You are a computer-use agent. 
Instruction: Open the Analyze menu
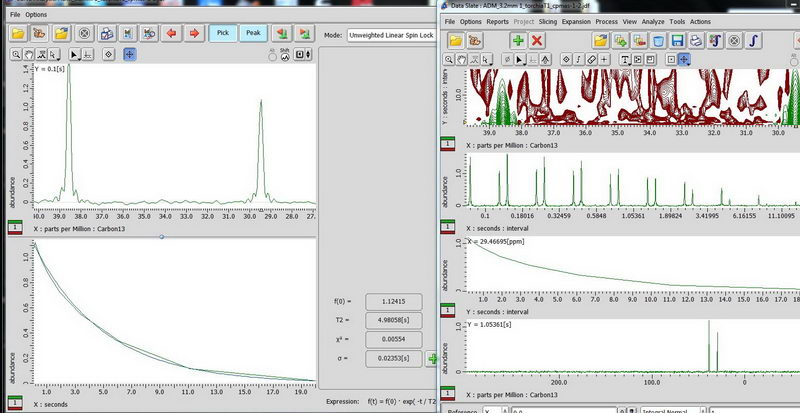coord(653,20)
